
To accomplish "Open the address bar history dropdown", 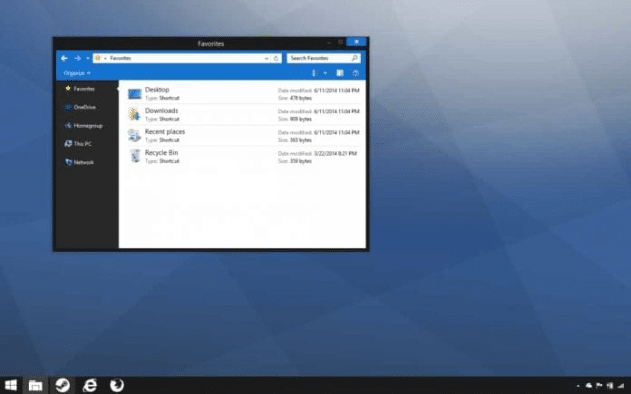I will pos(266,58).
